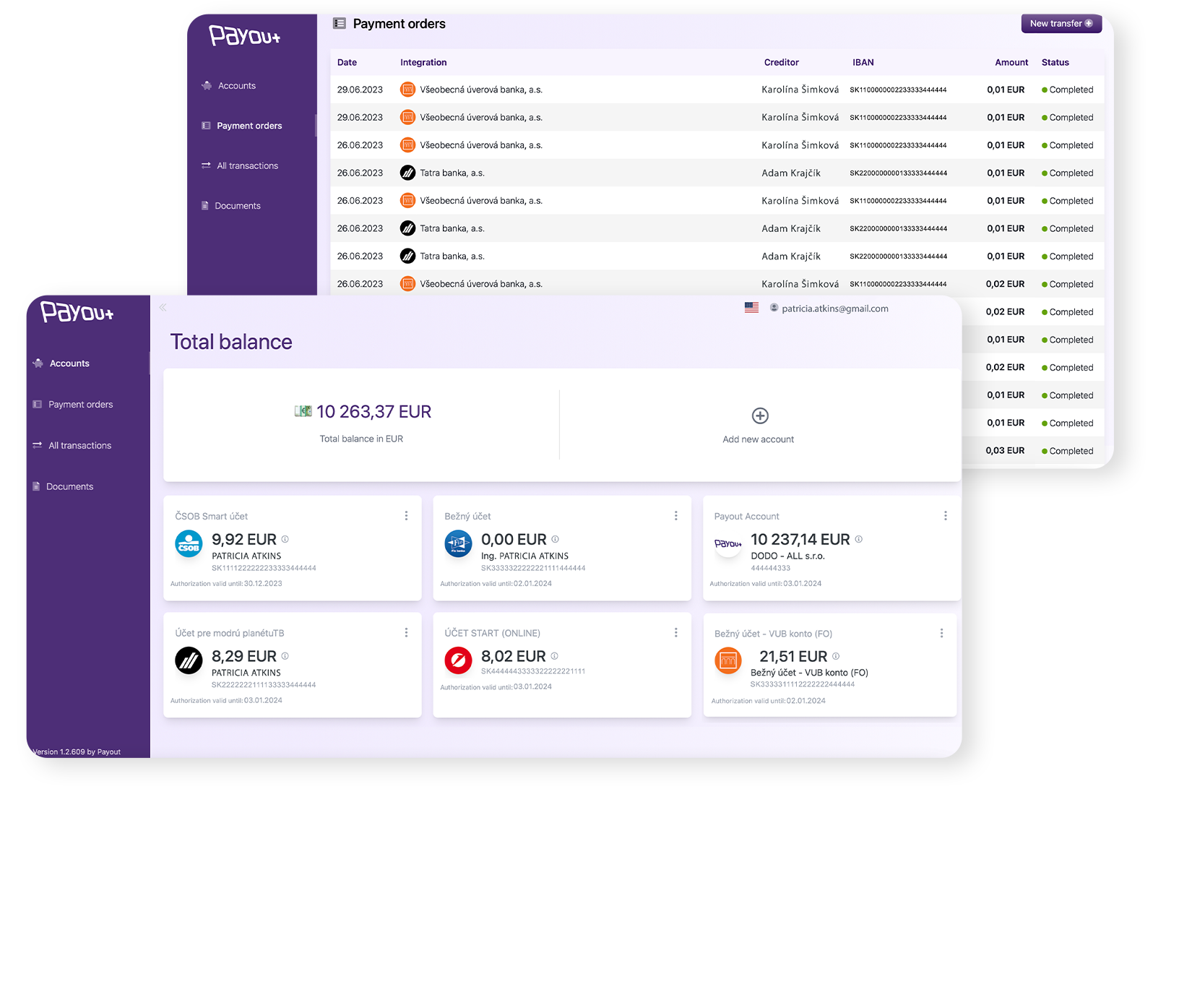This screenshot has height=1008, width=1179.
Task: Click the 10 263,37 EUR total balance value
Action: [x=374, y=412]
